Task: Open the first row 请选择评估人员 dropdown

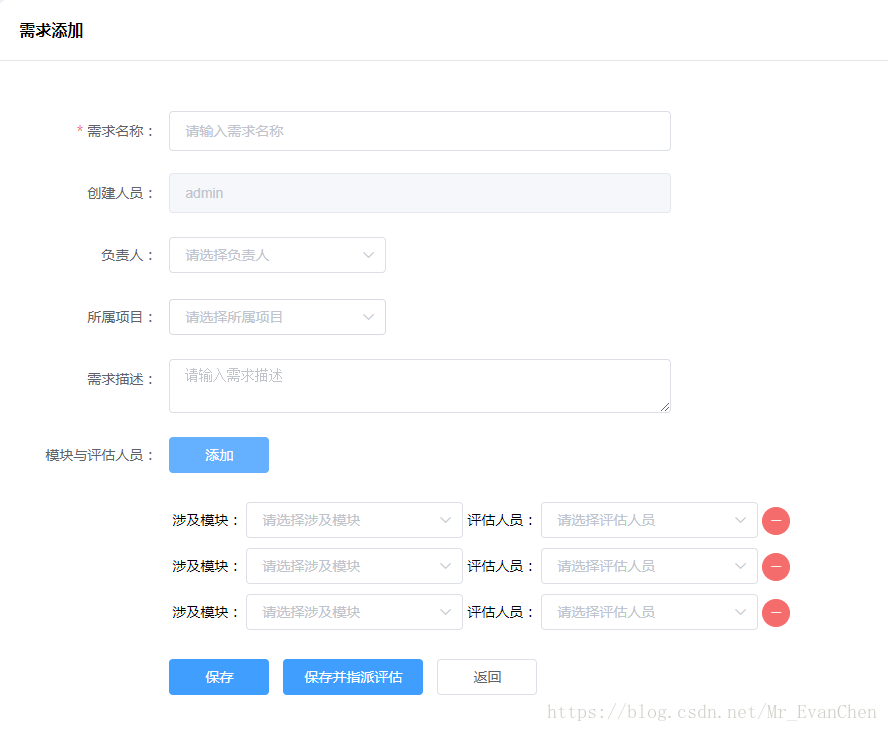Action: point(649,520)
